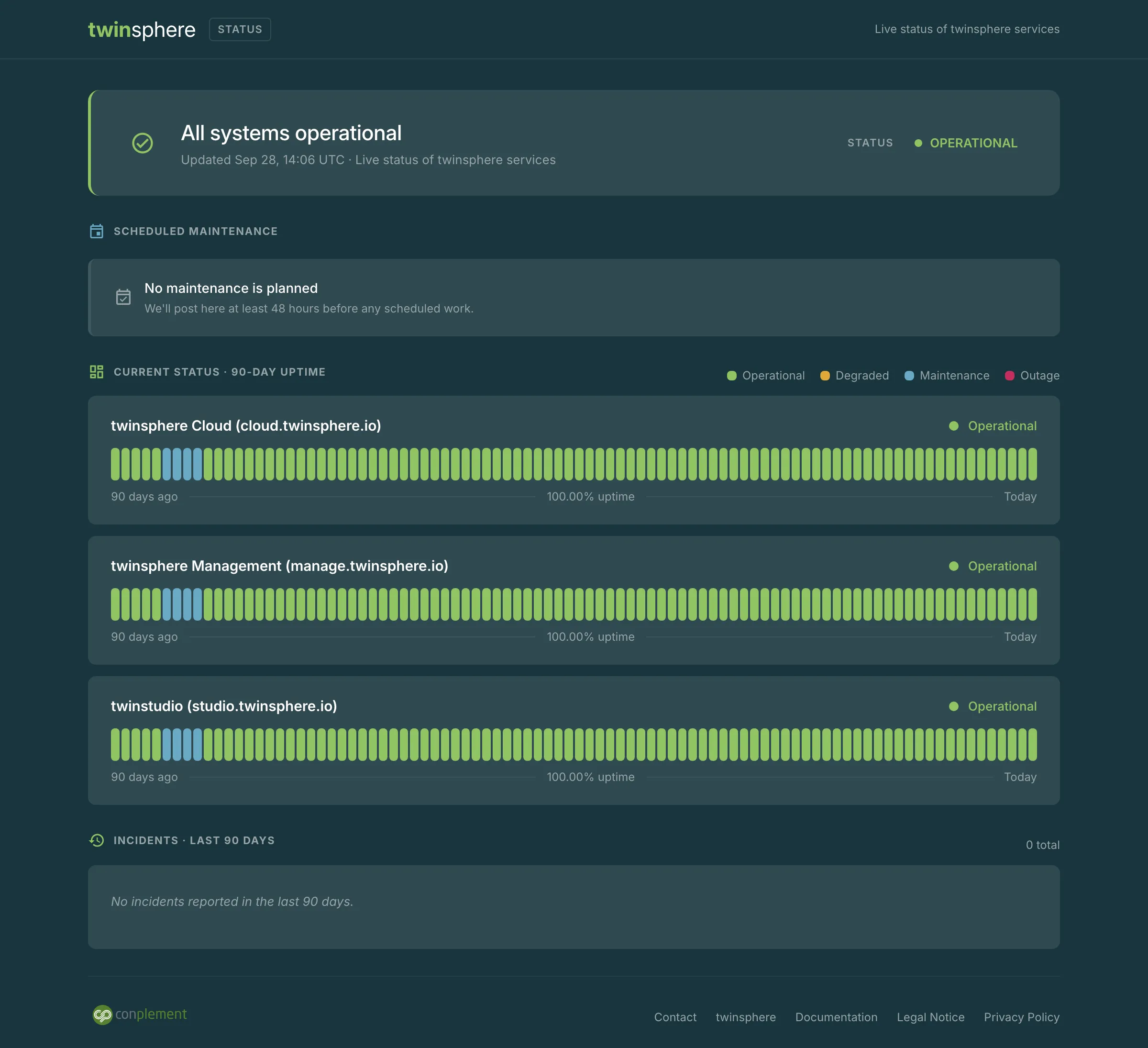Open the twinsphere footer link
The height and width of the screenshot is (1048, 1148).
pyautogui.click(x=745, y=1017)
